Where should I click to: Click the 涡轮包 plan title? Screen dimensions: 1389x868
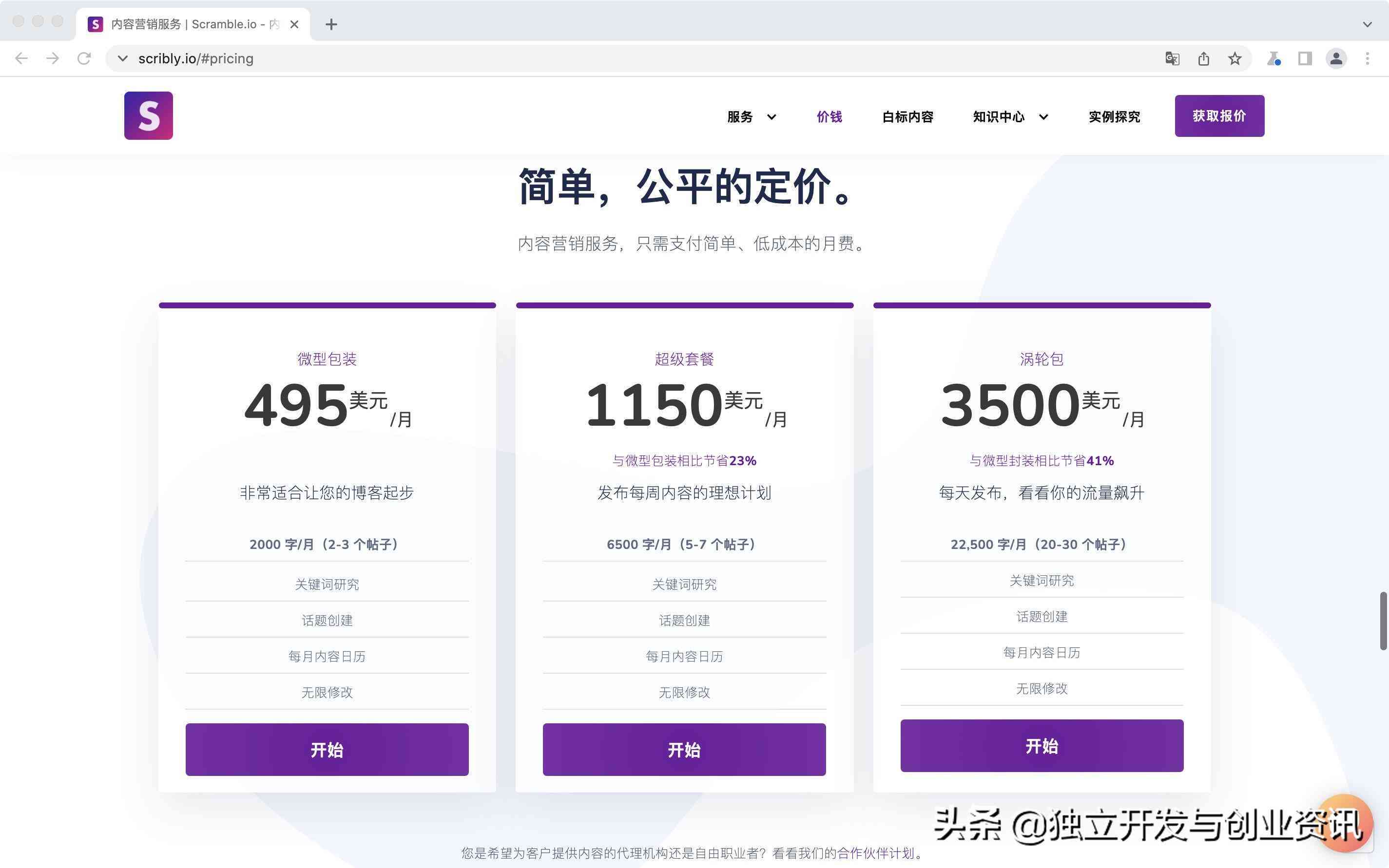1042,359
